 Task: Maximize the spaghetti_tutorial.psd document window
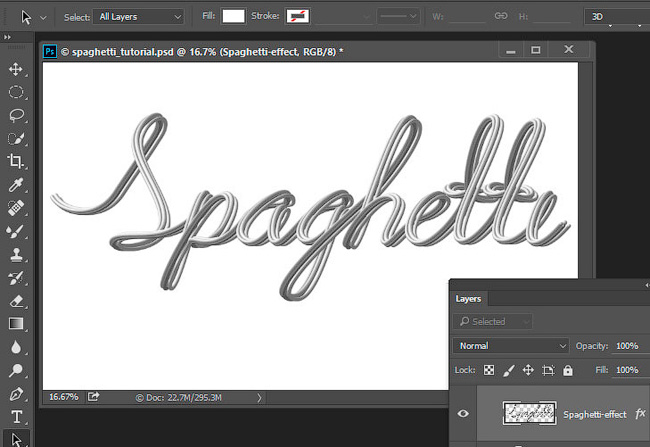[536, 50]
